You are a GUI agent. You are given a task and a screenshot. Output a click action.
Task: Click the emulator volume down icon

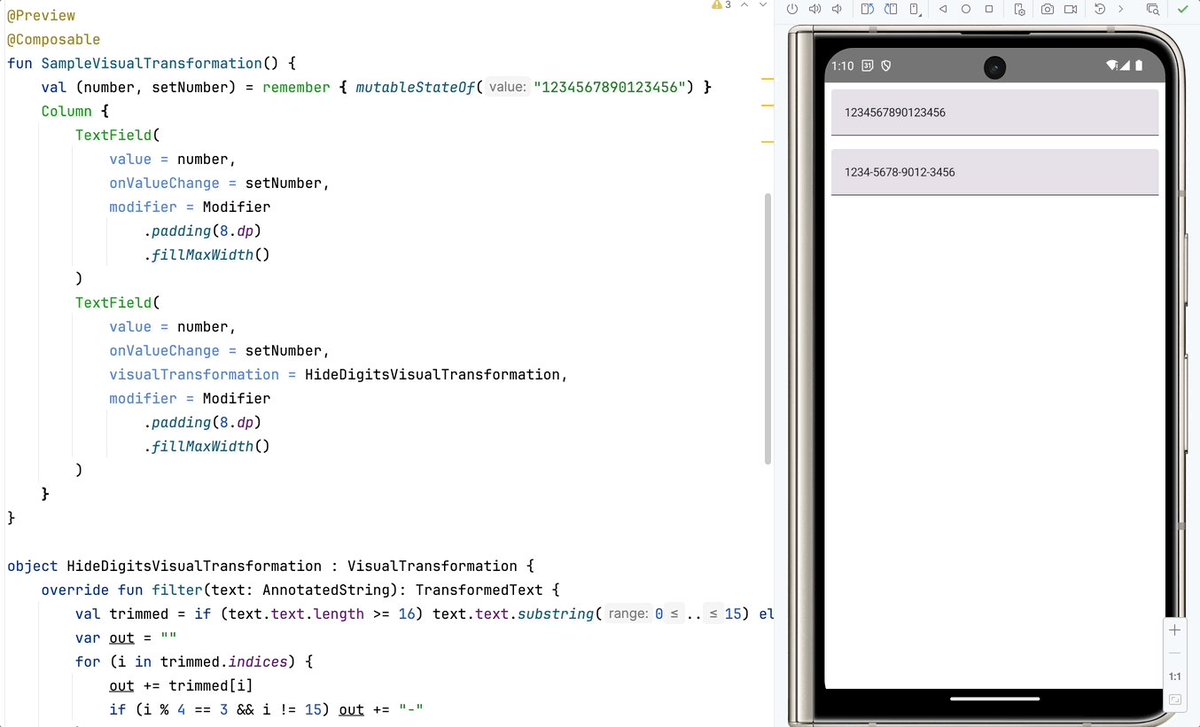point(836,9)
